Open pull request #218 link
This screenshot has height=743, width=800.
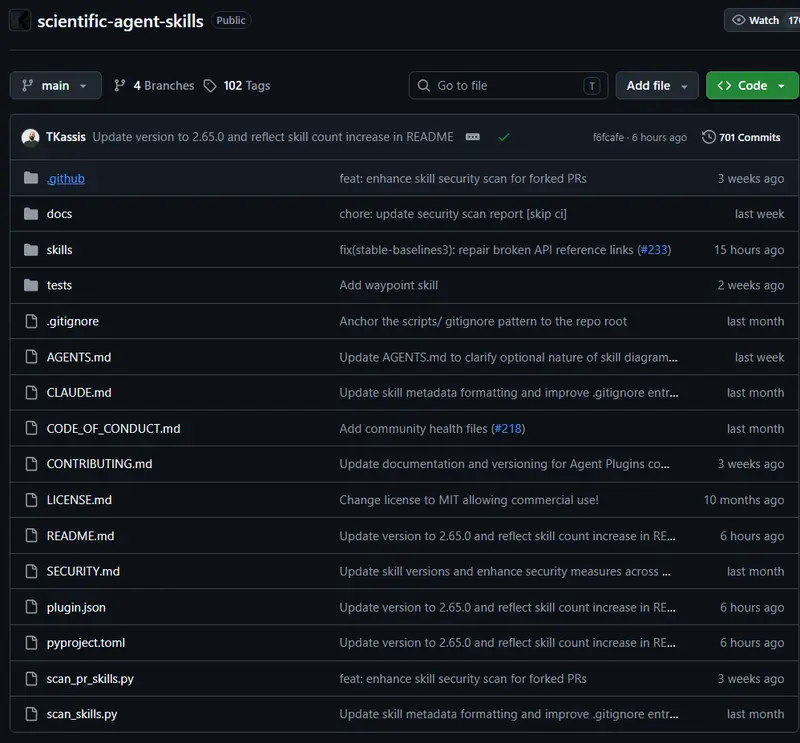point(508,429)
